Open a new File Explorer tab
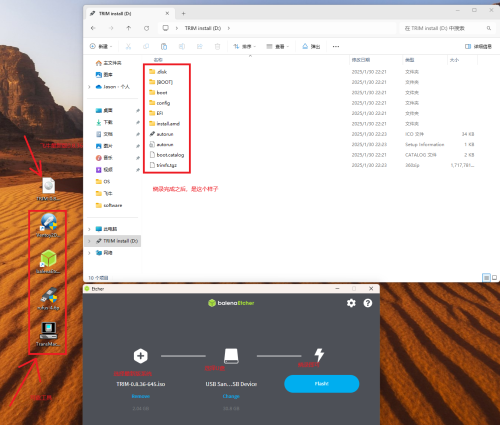This screenshot has height=425, width=500. pos(183,14)
